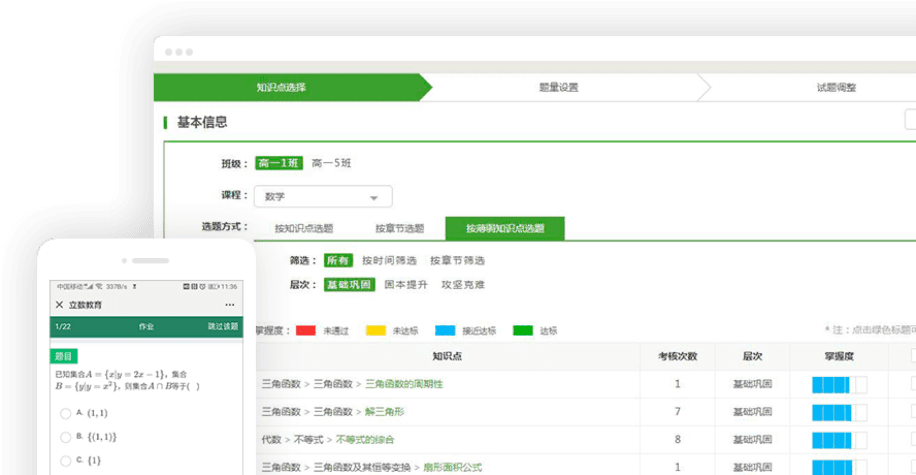Switch to the 按知识点选题 tab

[304, 228]
